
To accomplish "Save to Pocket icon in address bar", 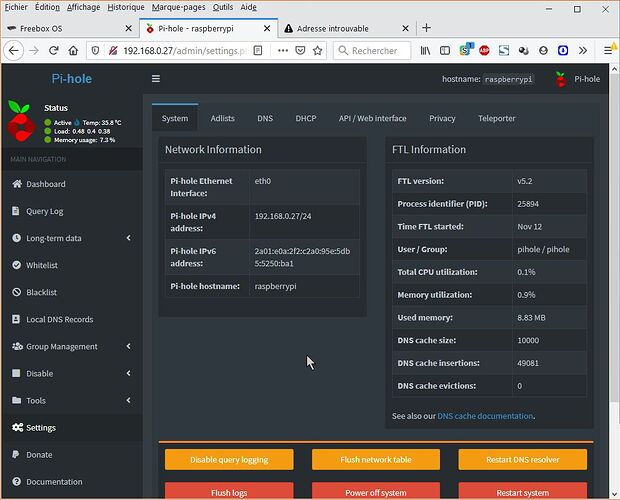I will tap(301, 51).
